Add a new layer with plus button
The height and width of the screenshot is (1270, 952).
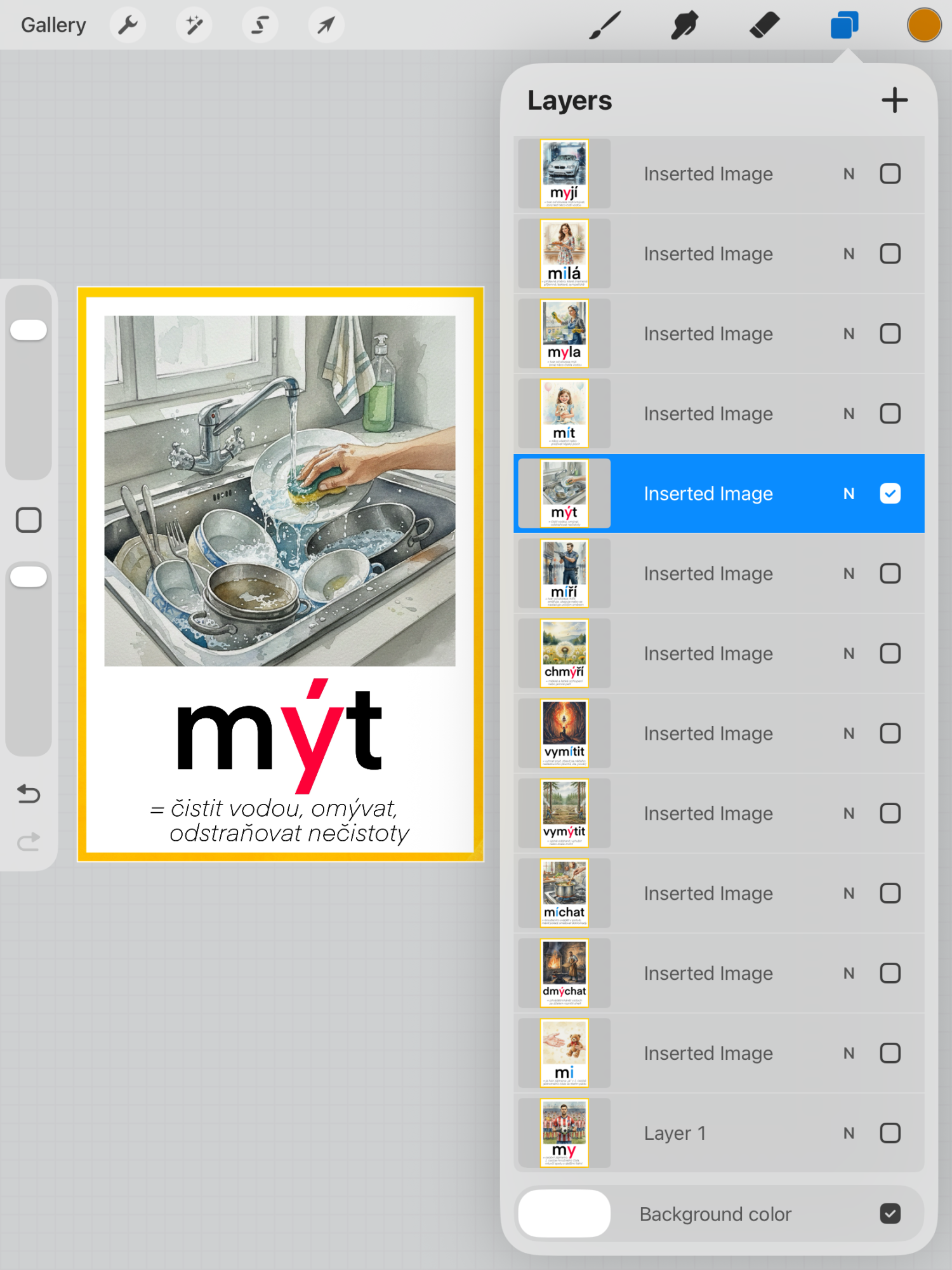(x=894, y=100)
